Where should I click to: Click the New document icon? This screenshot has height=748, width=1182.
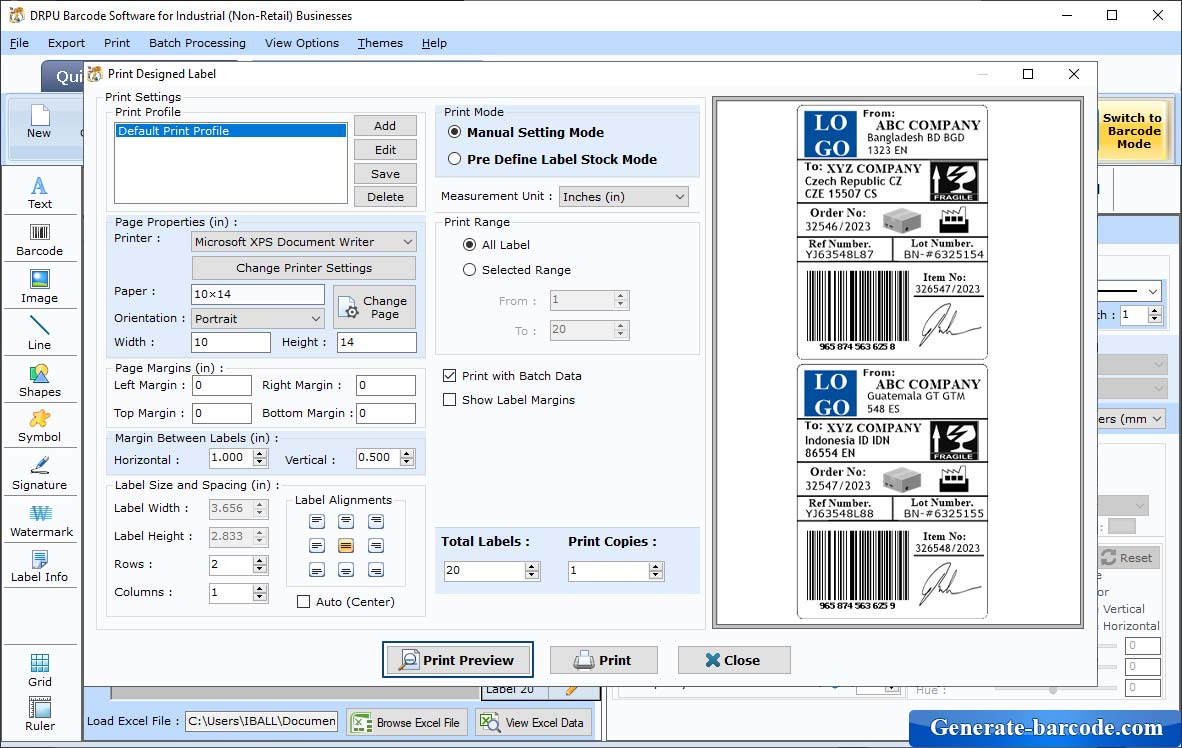coord(39,122)
